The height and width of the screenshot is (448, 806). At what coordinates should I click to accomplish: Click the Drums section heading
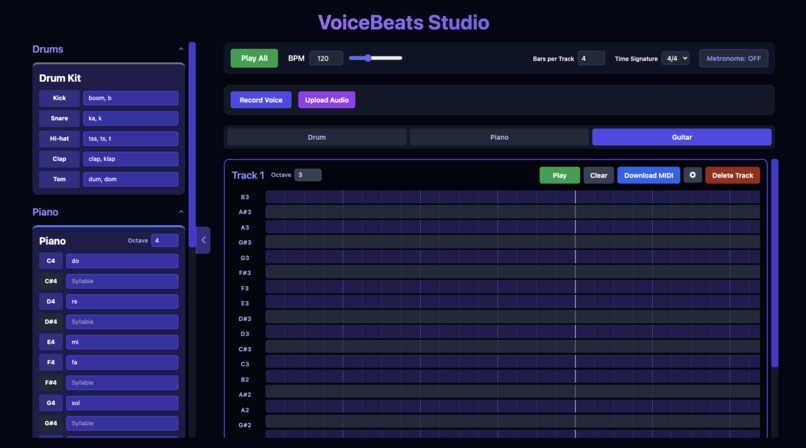(48, 49)
